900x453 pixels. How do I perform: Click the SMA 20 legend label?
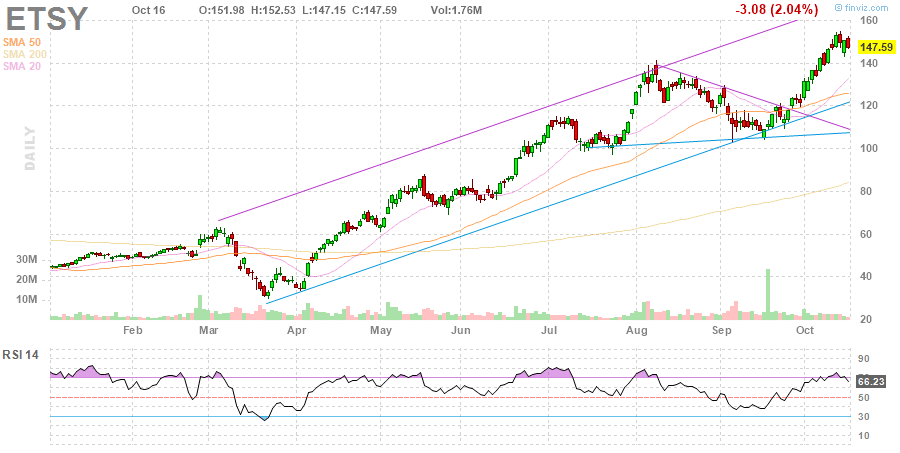tap(22, 66)
